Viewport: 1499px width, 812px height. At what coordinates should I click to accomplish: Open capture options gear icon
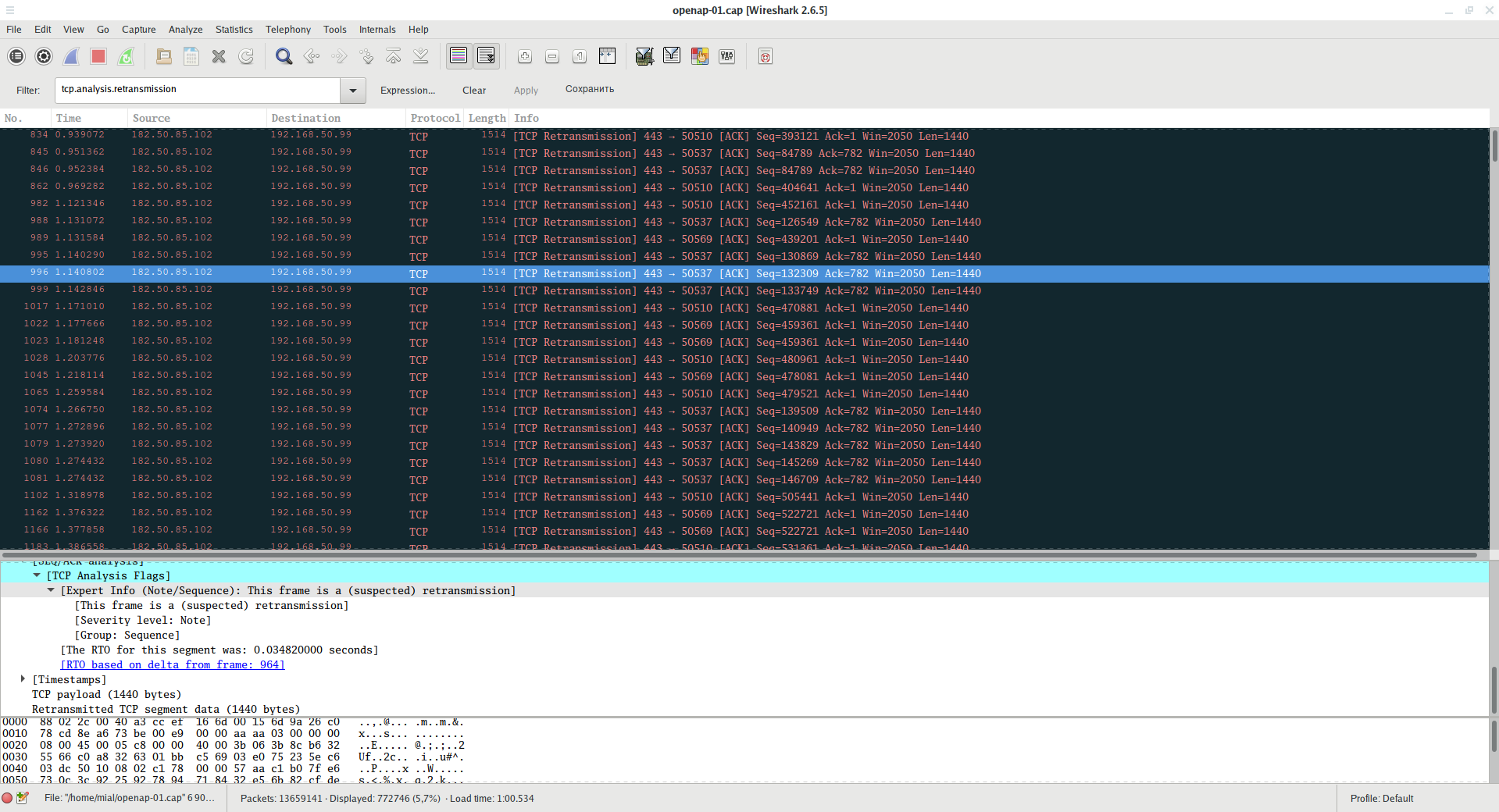point(44,56)
